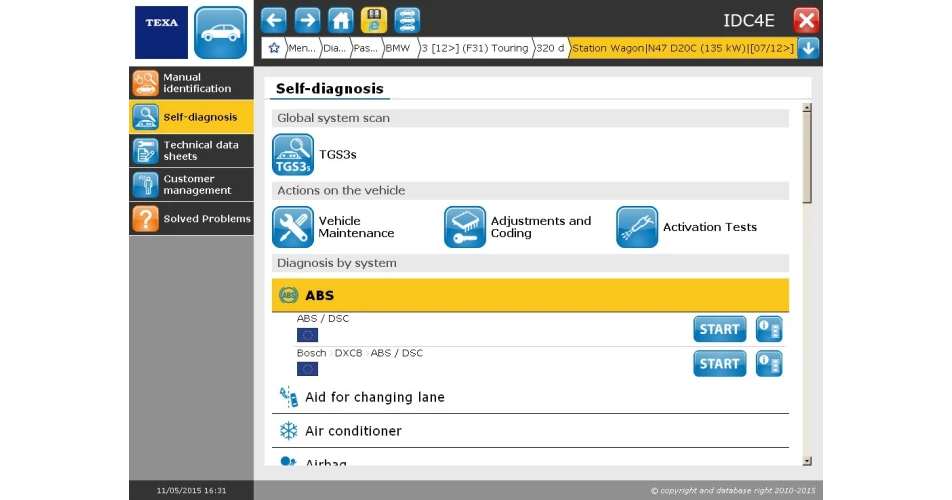Open the Home screen
952x500 pixels.
tap(341, 20)
